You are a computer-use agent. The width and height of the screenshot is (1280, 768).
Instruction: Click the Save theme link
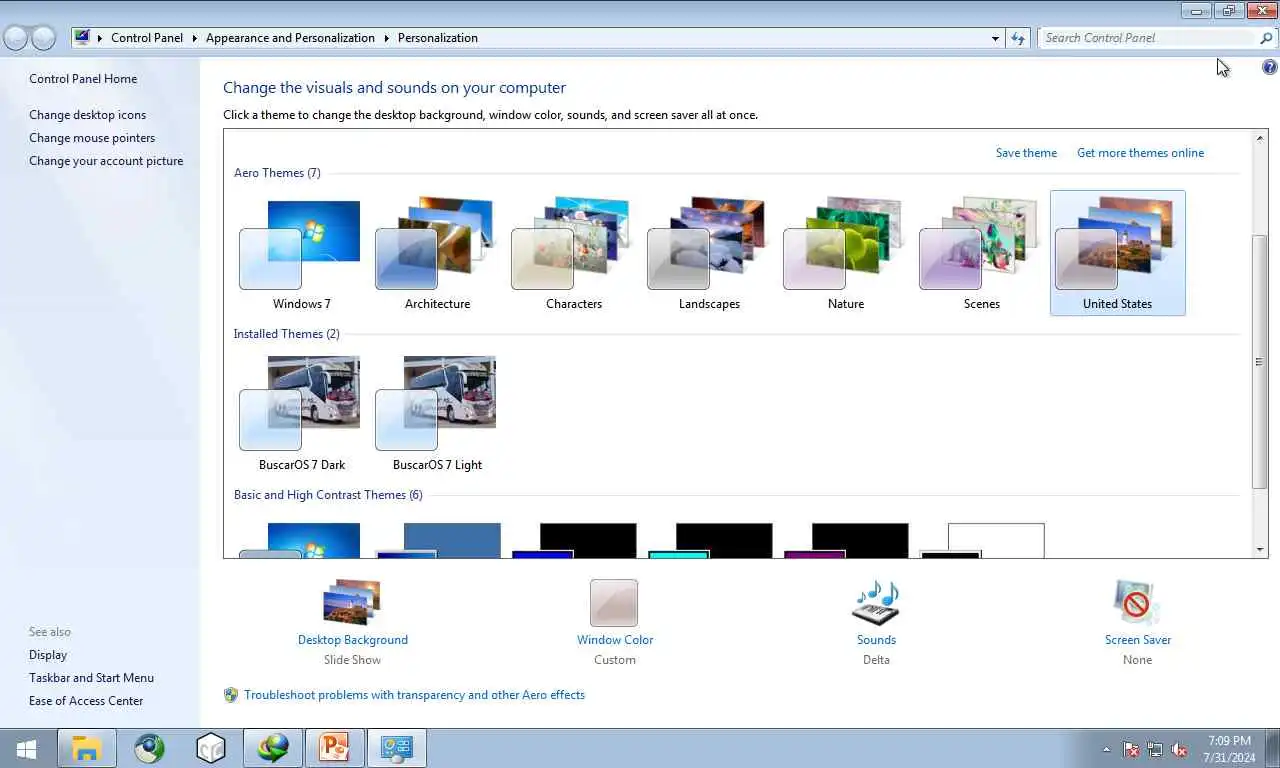1026,153
